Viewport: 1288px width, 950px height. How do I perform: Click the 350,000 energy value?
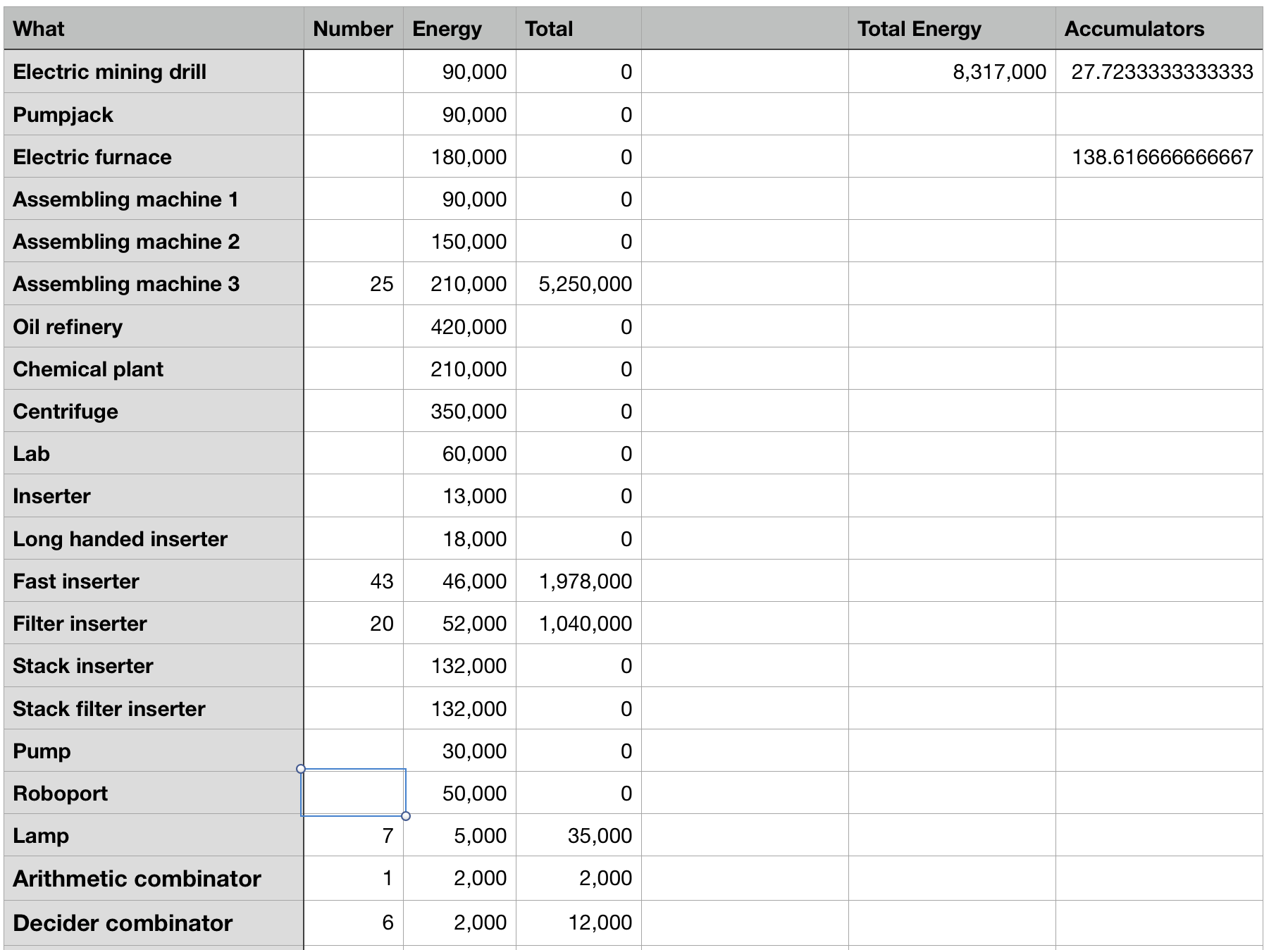point(459,411)
